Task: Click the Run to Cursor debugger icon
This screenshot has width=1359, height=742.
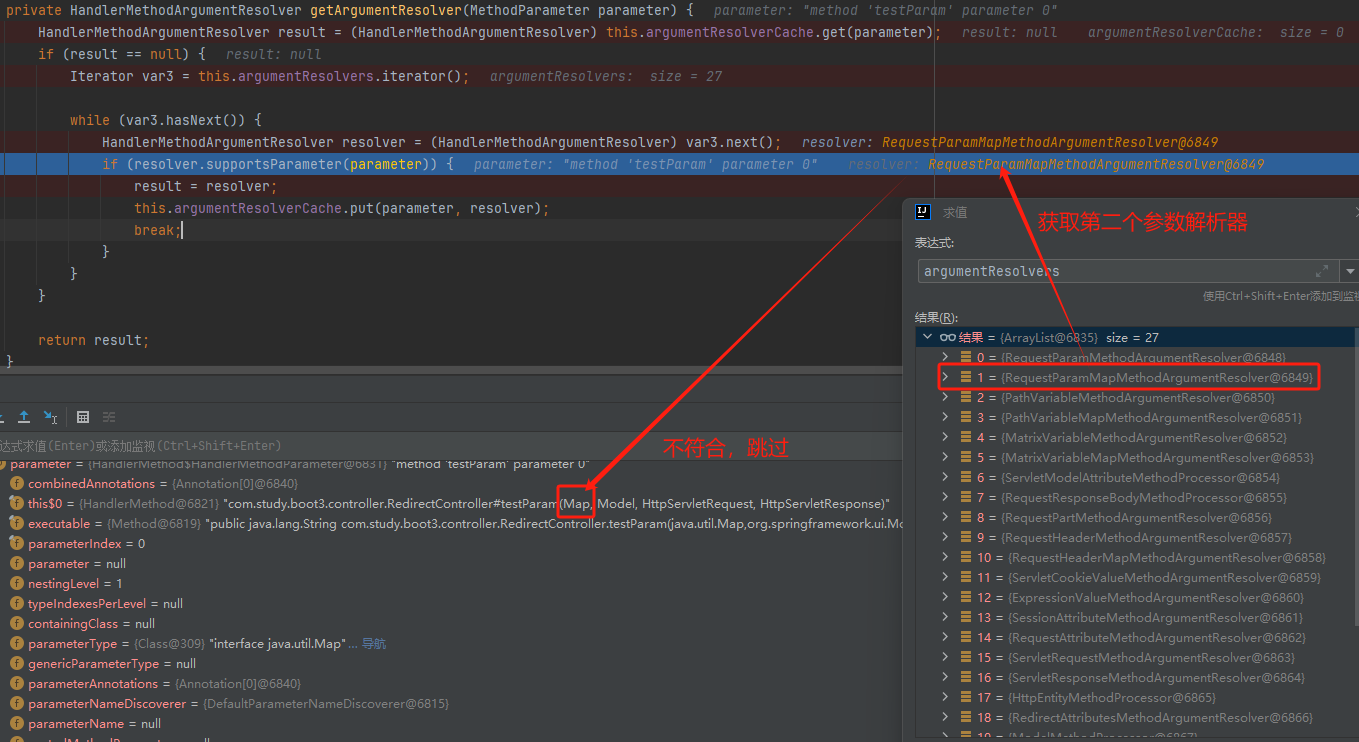Action: (x=50, y=417)
